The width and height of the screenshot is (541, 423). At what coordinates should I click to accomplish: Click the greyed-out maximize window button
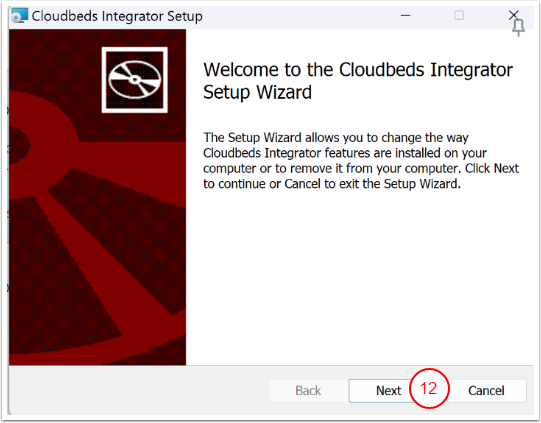[459, 15]
